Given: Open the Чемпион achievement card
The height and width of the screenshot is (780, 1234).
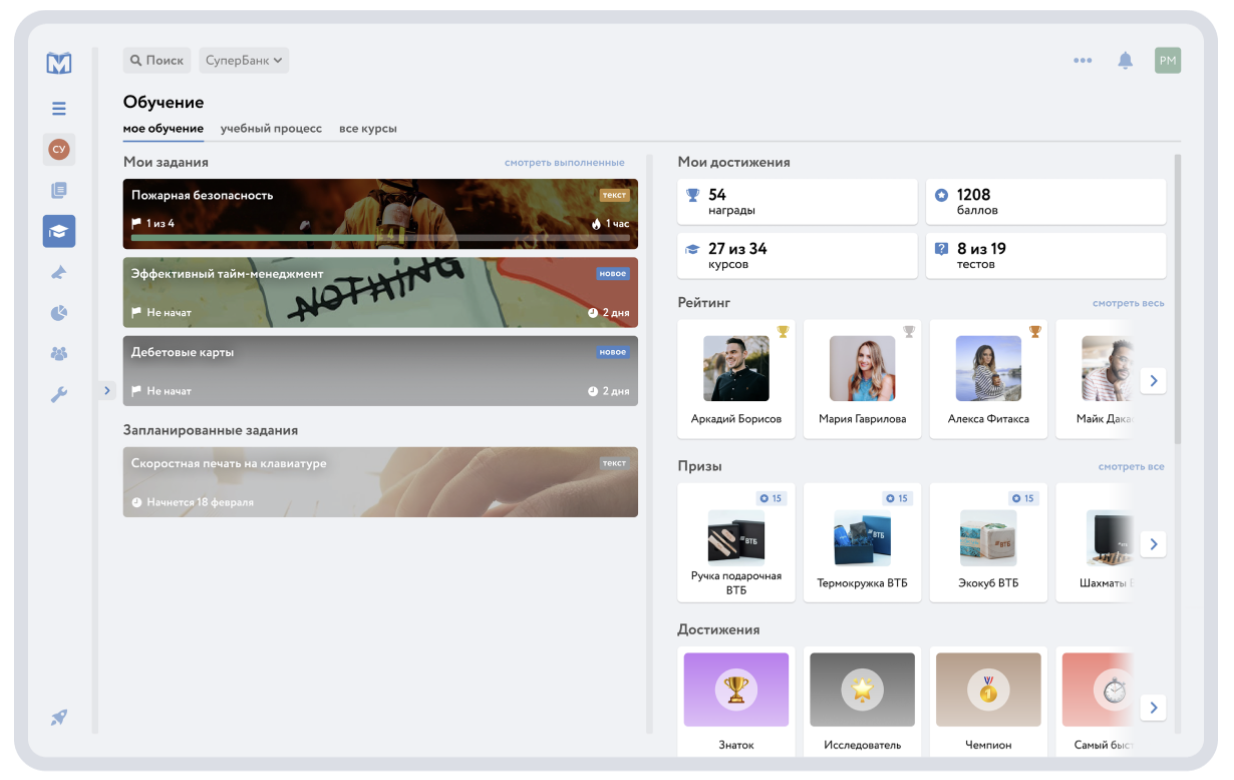Looking at the screenshot, I should point(988,701).
